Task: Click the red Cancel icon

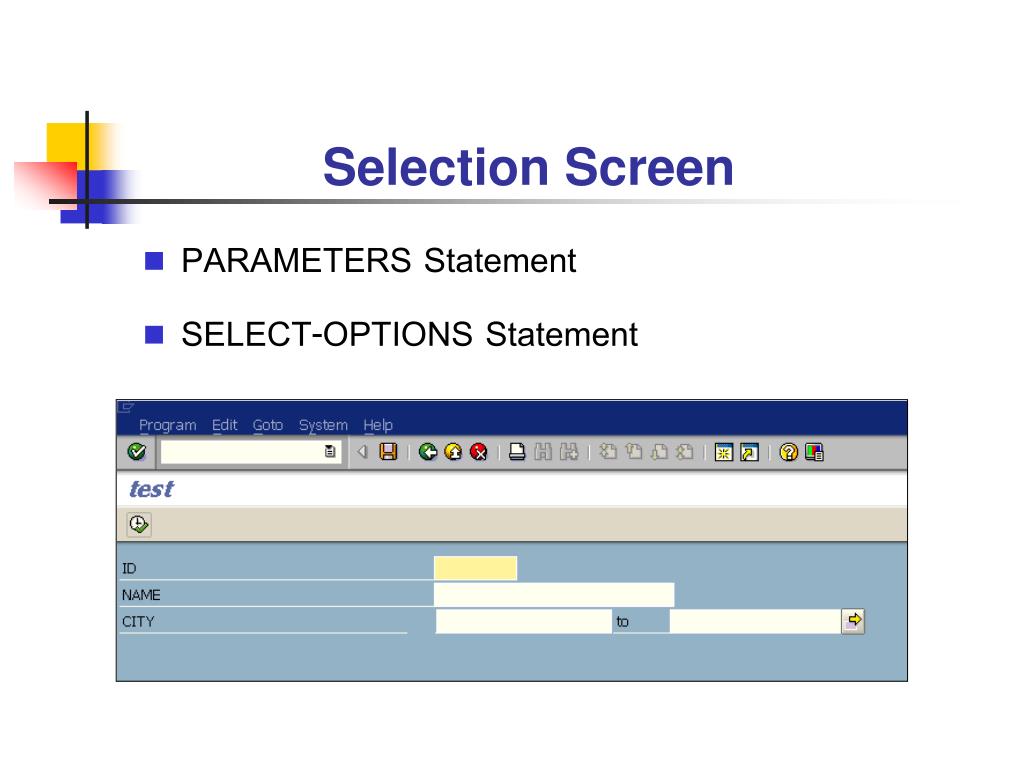Action: (479, 452)
